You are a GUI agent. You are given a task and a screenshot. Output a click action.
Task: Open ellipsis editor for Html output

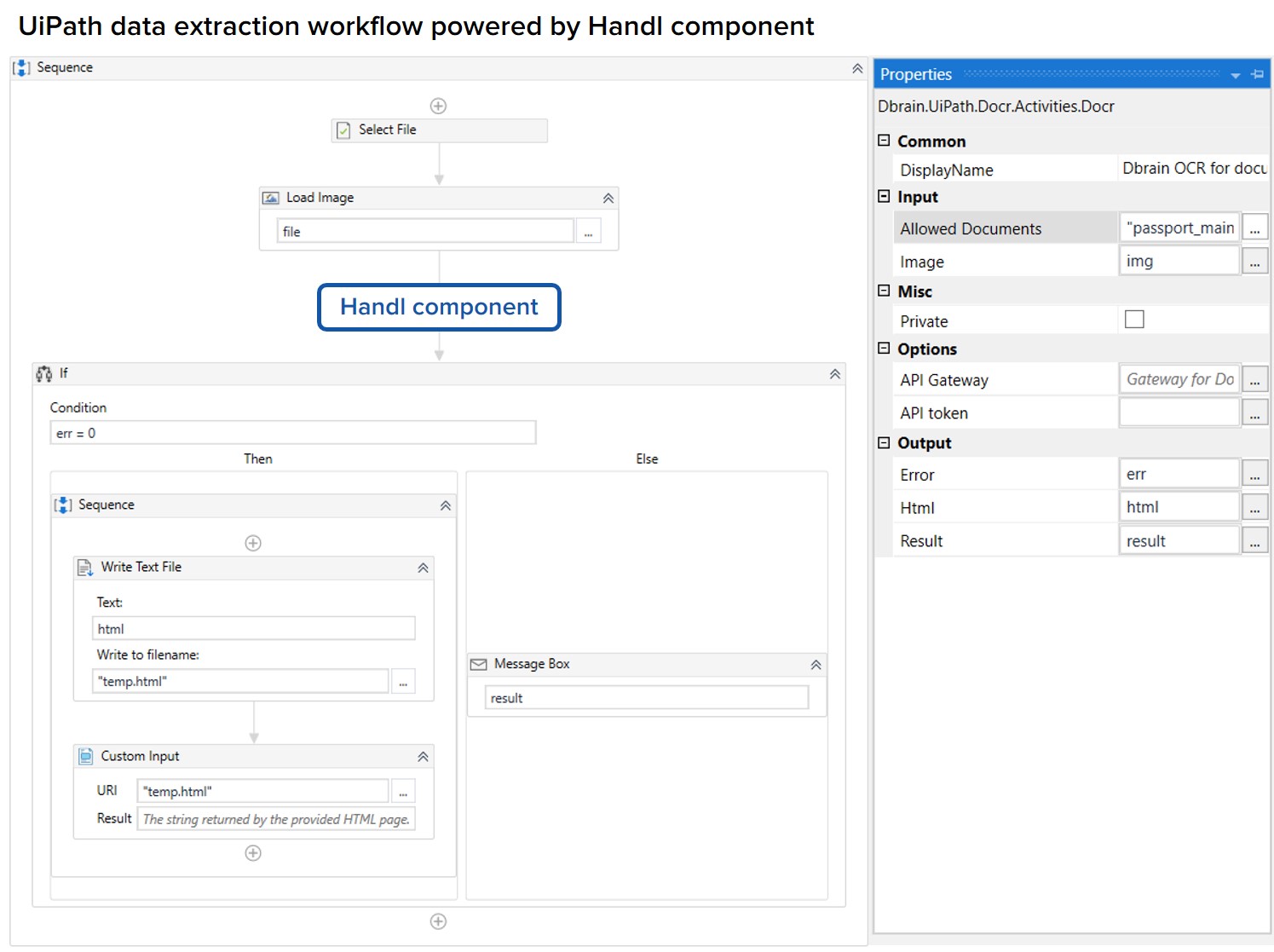coord(1255,507)
